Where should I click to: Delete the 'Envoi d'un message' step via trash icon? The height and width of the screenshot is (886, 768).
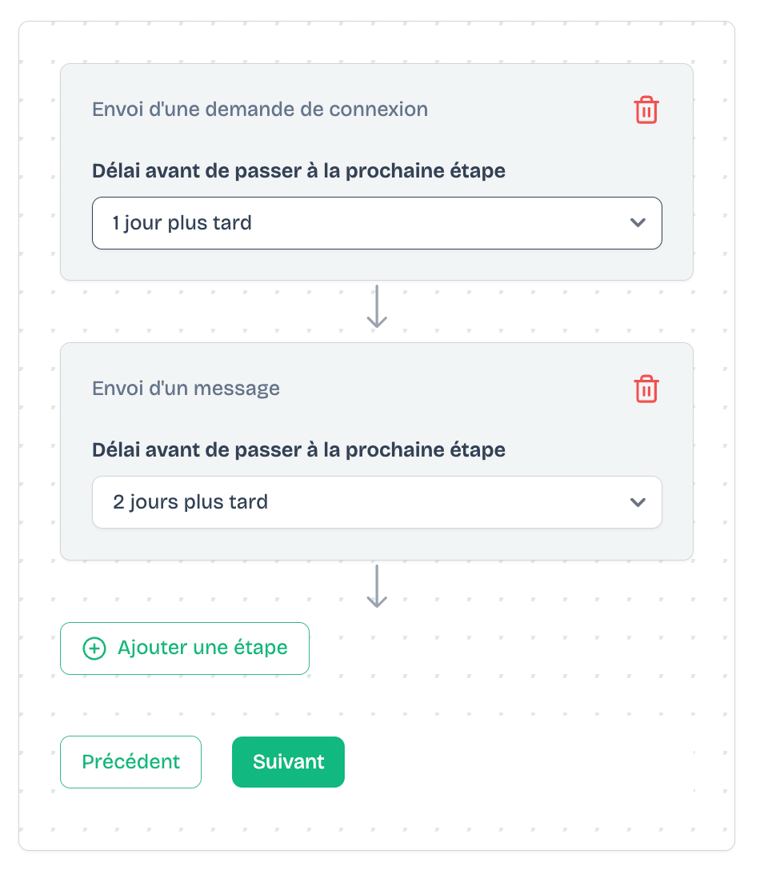click(646, 389)
